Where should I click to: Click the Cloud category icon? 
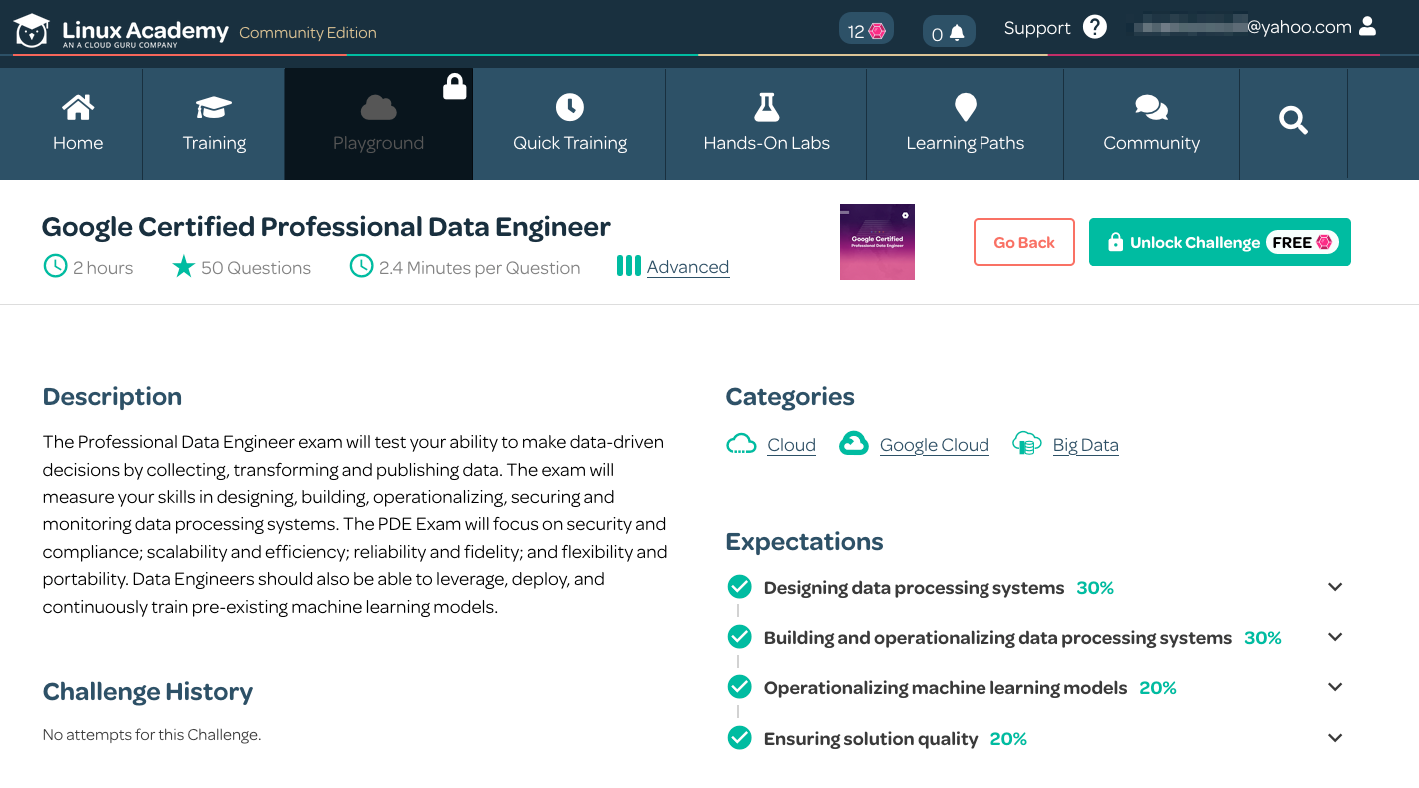741,444
